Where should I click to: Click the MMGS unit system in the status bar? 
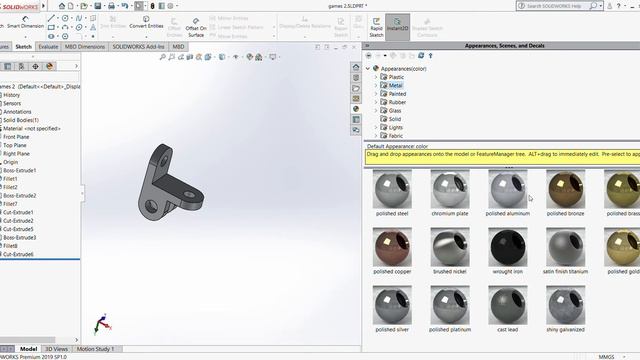pyautogui.click(x=606, y=357)
